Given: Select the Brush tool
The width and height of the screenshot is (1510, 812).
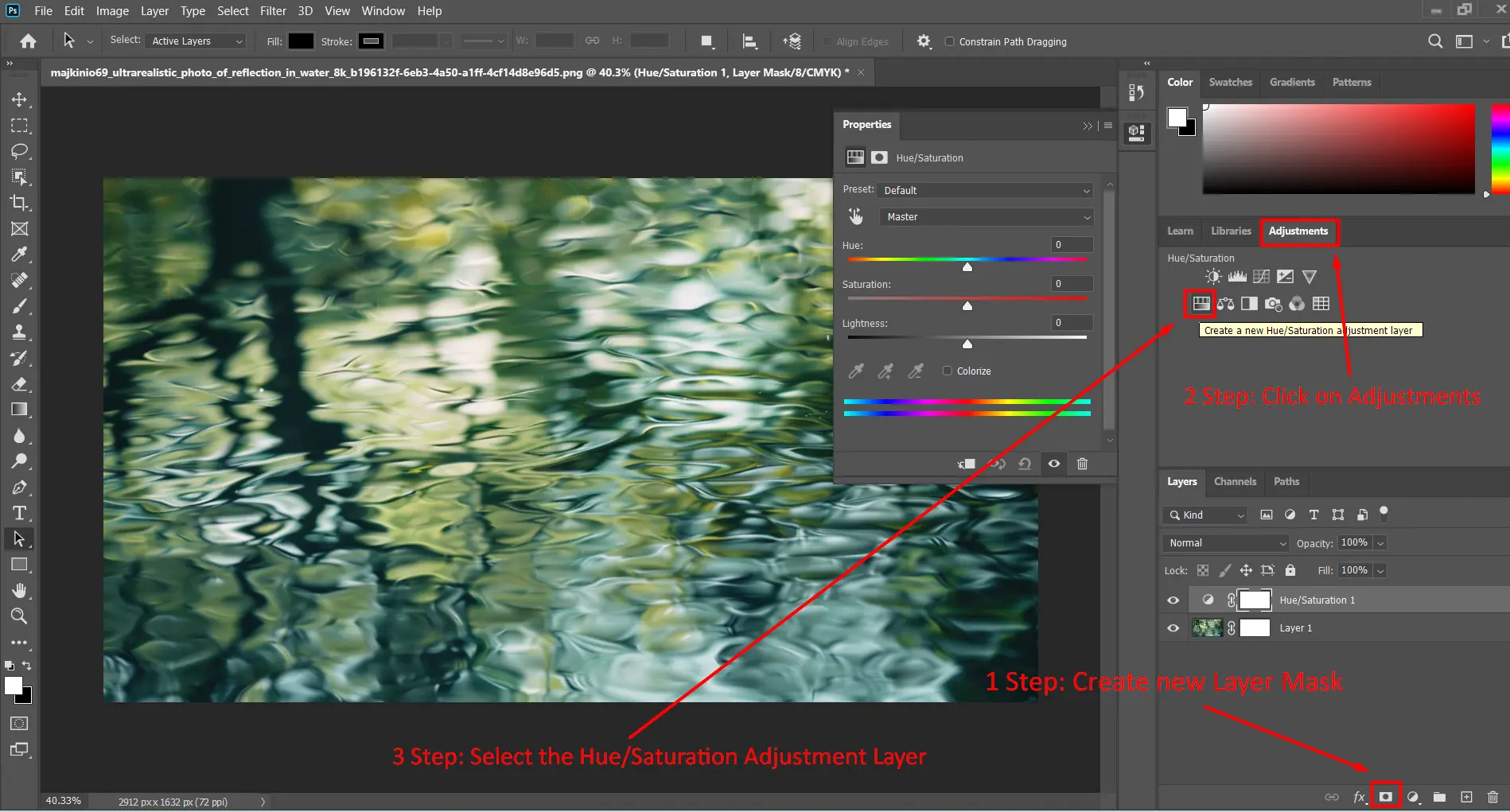Looking at the screenshot, I should 19,306.
